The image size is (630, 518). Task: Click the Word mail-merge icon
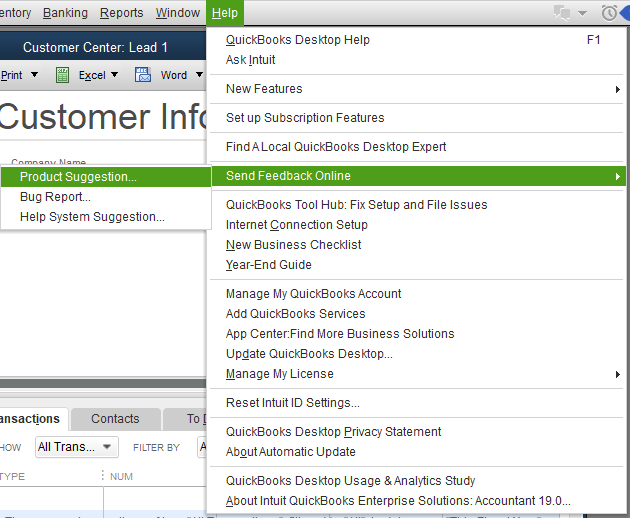(x=143, y=75)
